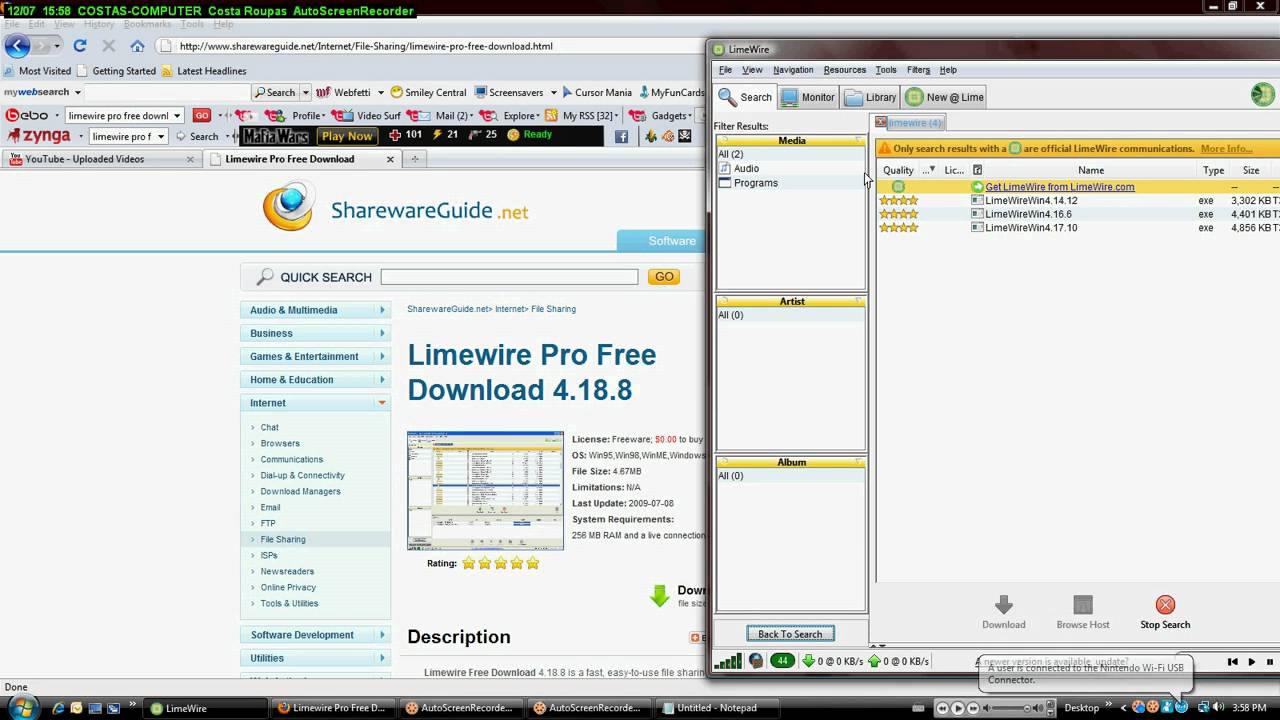Open Bebo search box dropdown
Viewport: 1280px width, 720px height.
coord(177,115)
